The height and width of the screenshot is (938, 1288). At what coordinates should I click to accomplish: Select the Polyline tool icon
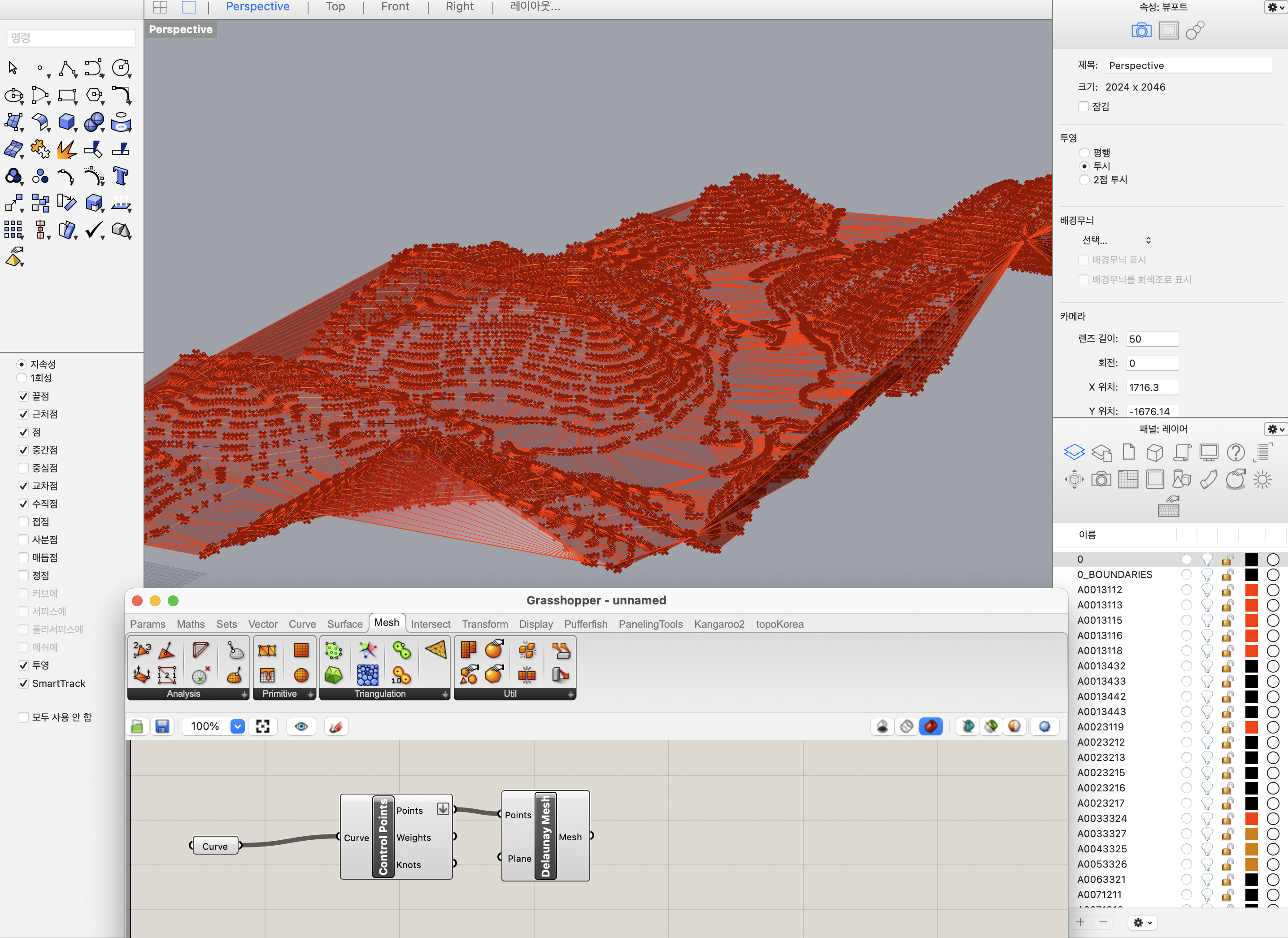click(x=66, y=68)
